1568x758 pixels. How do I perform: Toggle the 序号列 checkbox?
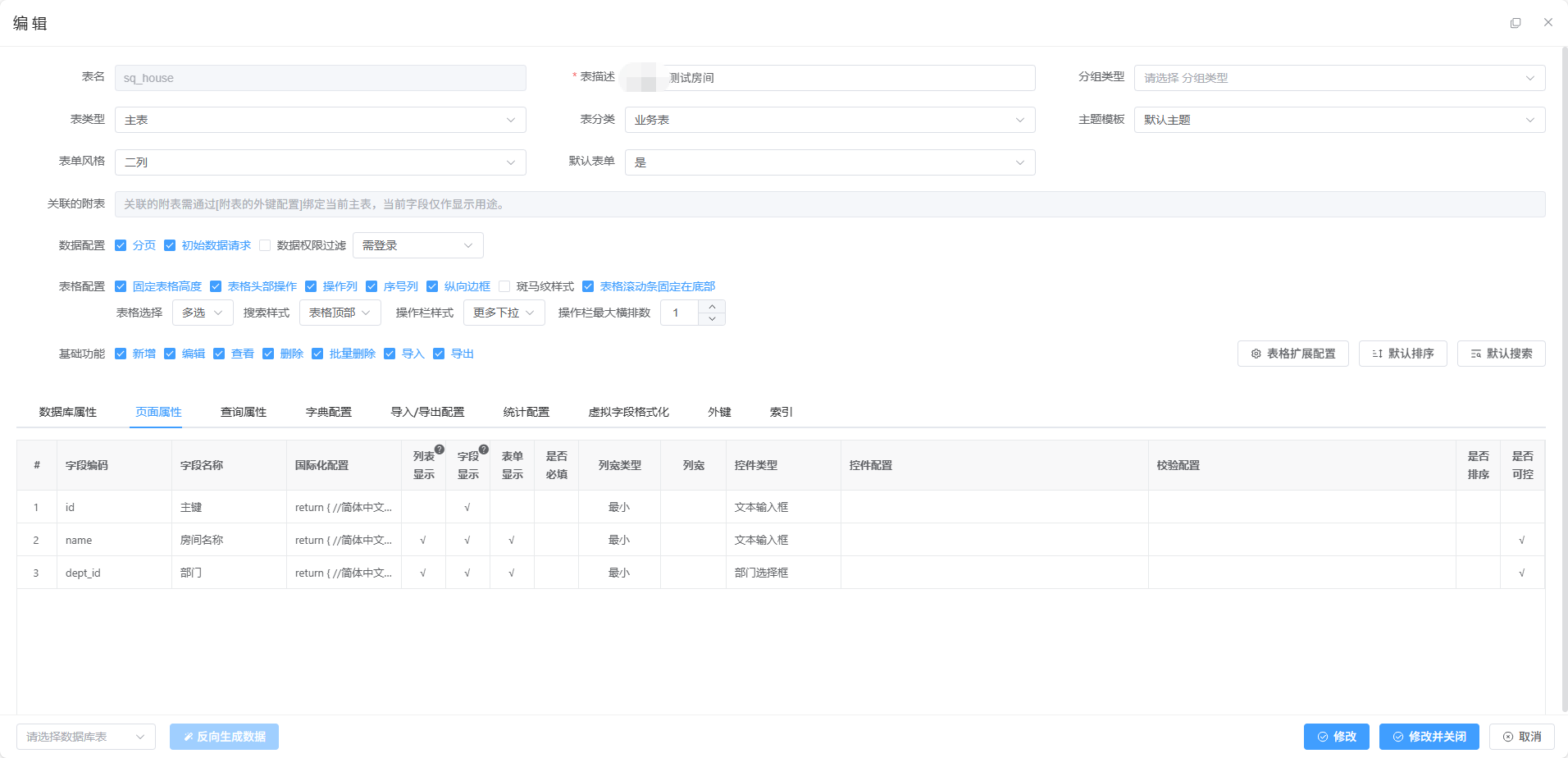point(371,286)
